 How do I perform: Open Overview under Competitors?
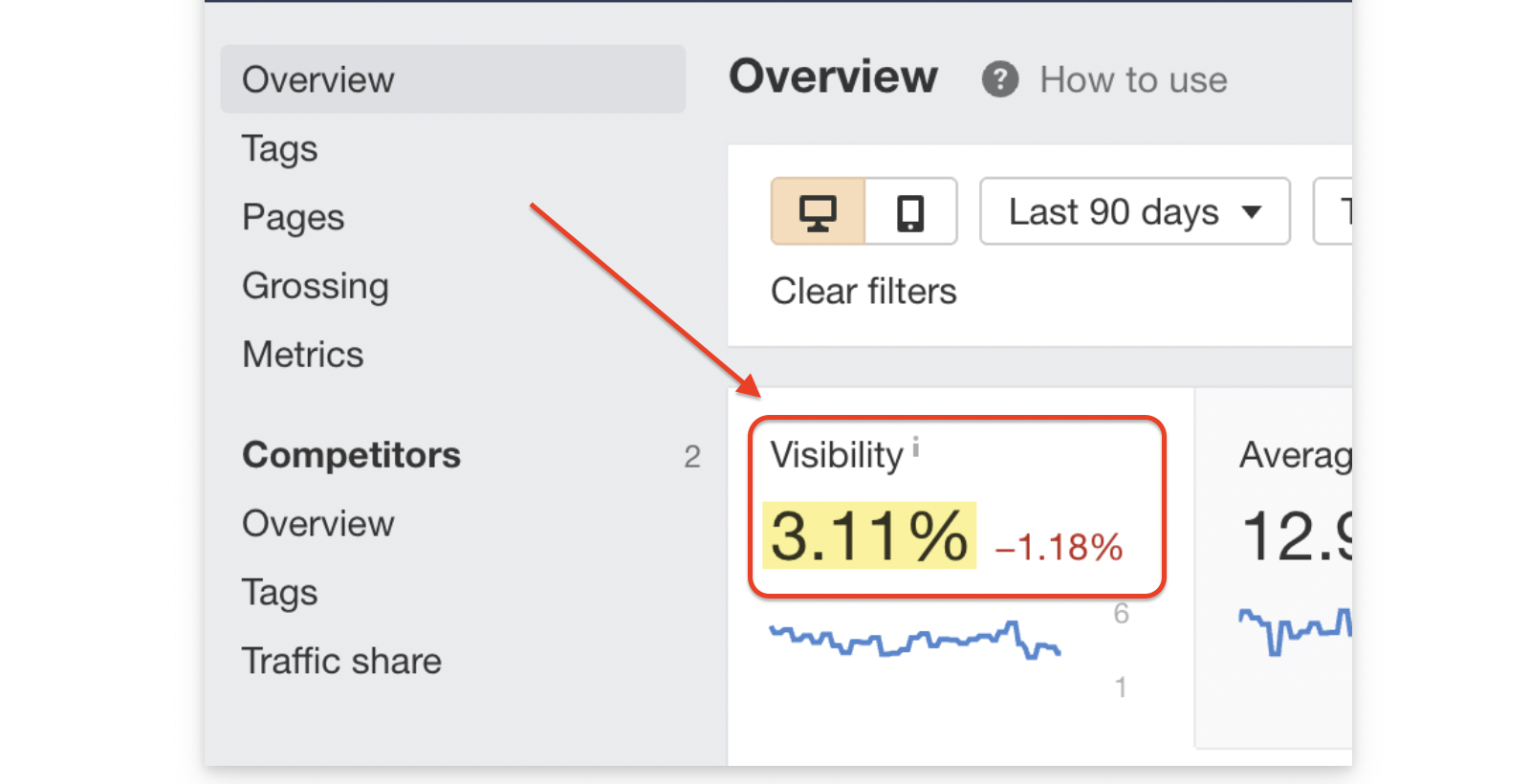318,524
